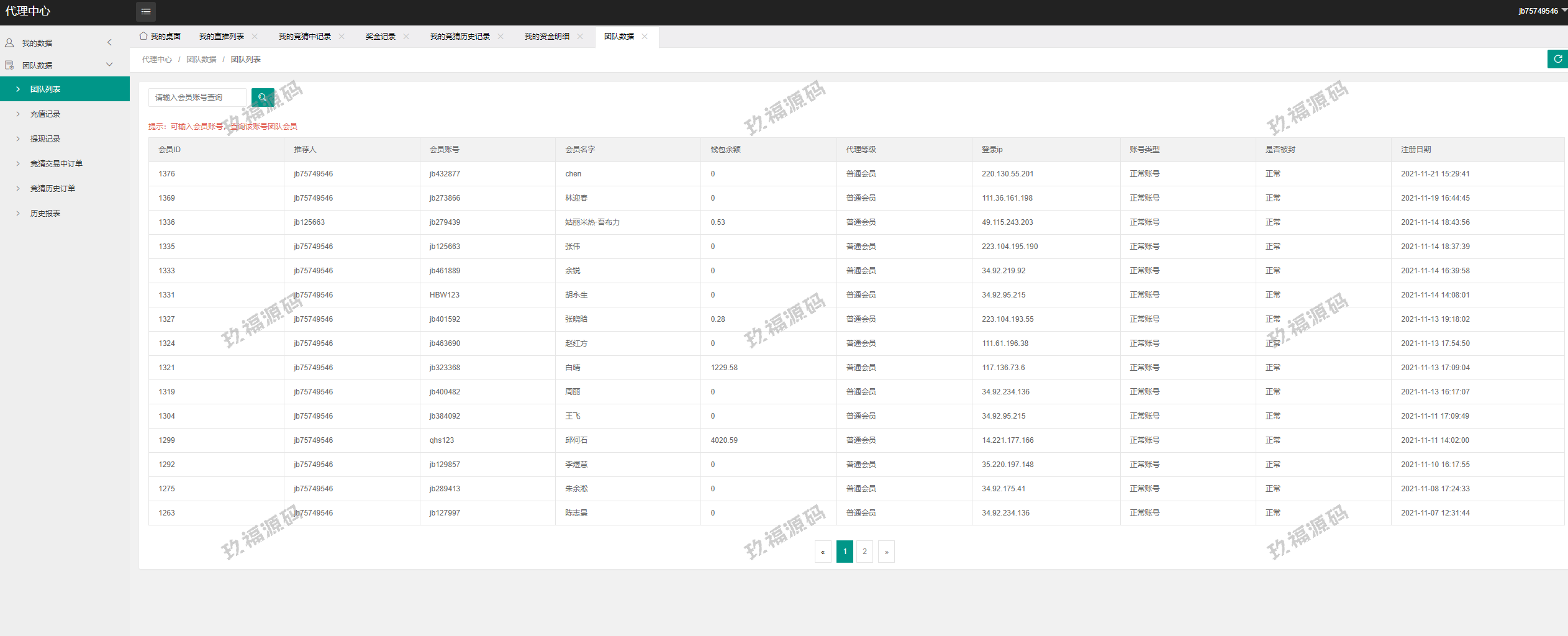Close the 我的直推列表 tab

tap(255, 37)
